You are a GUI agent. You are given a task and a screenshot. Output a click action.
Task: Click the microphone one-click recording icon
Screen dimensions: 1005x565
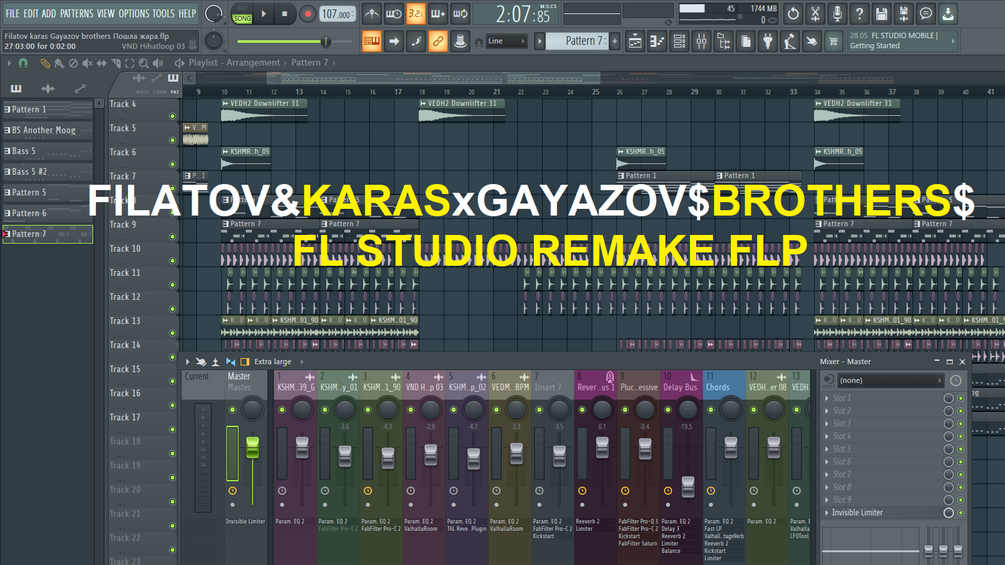coord(837,13)
